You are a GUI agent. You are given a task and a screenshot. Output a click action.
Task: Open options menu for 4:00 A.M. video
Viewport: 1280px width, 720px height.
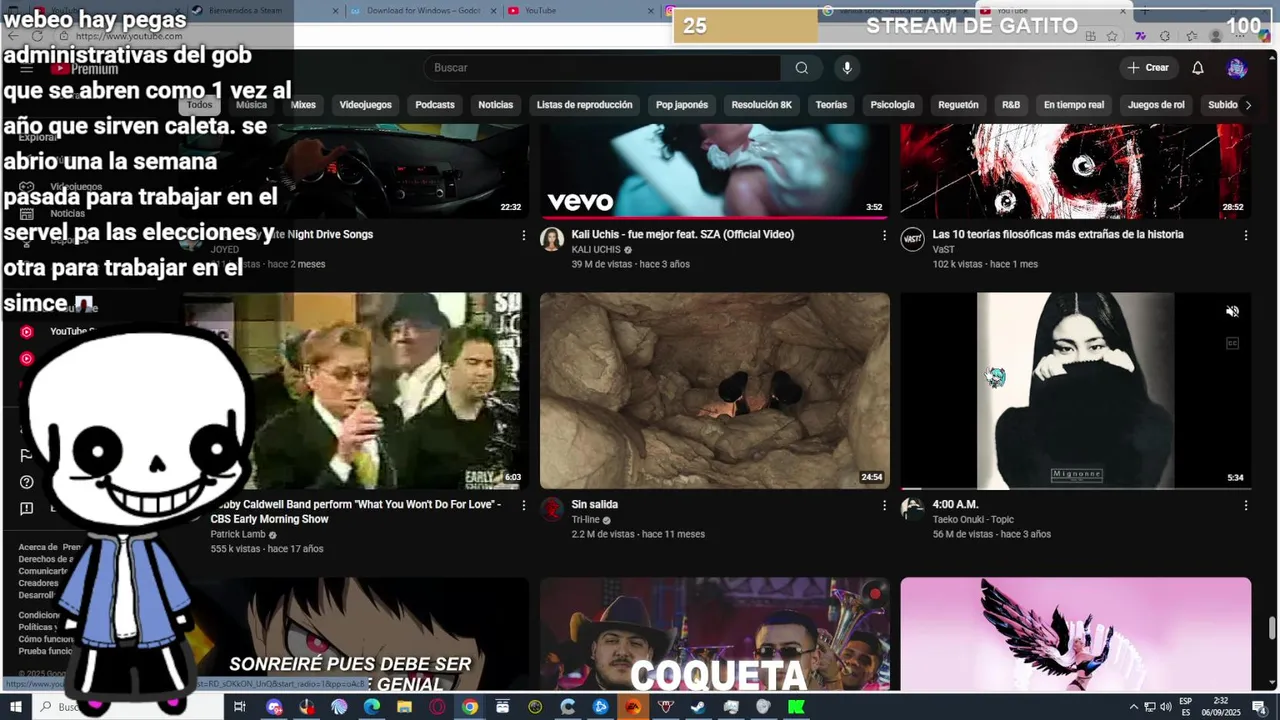(1246, 505)
